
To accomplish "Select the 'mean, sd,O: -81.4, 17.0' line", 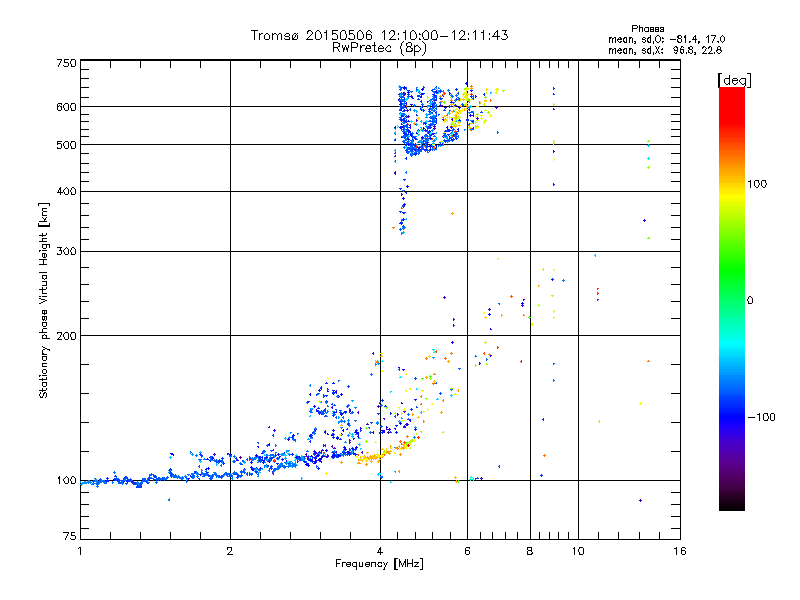I will pos(666,39).
